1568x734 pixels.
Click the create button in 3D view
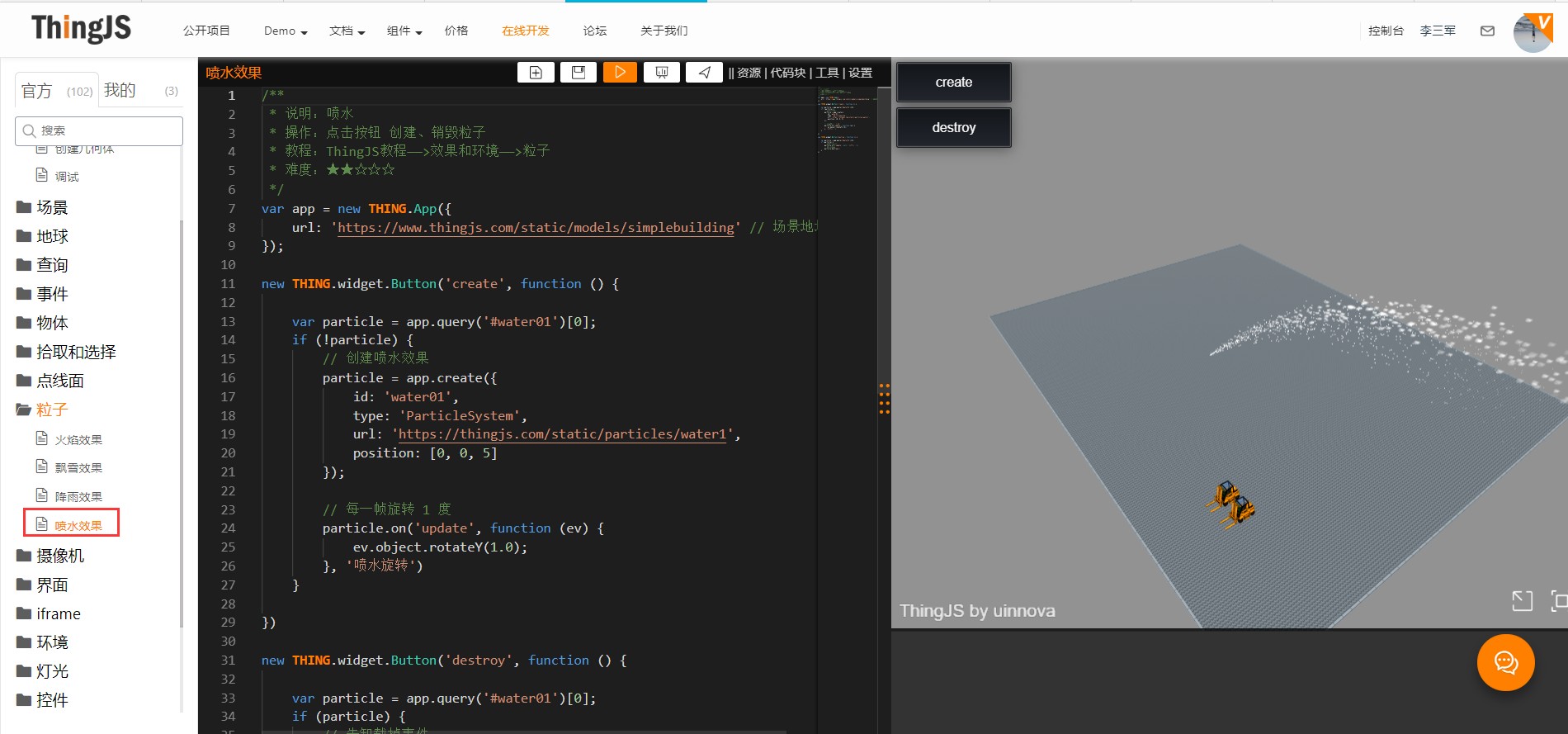click(954, 82)
